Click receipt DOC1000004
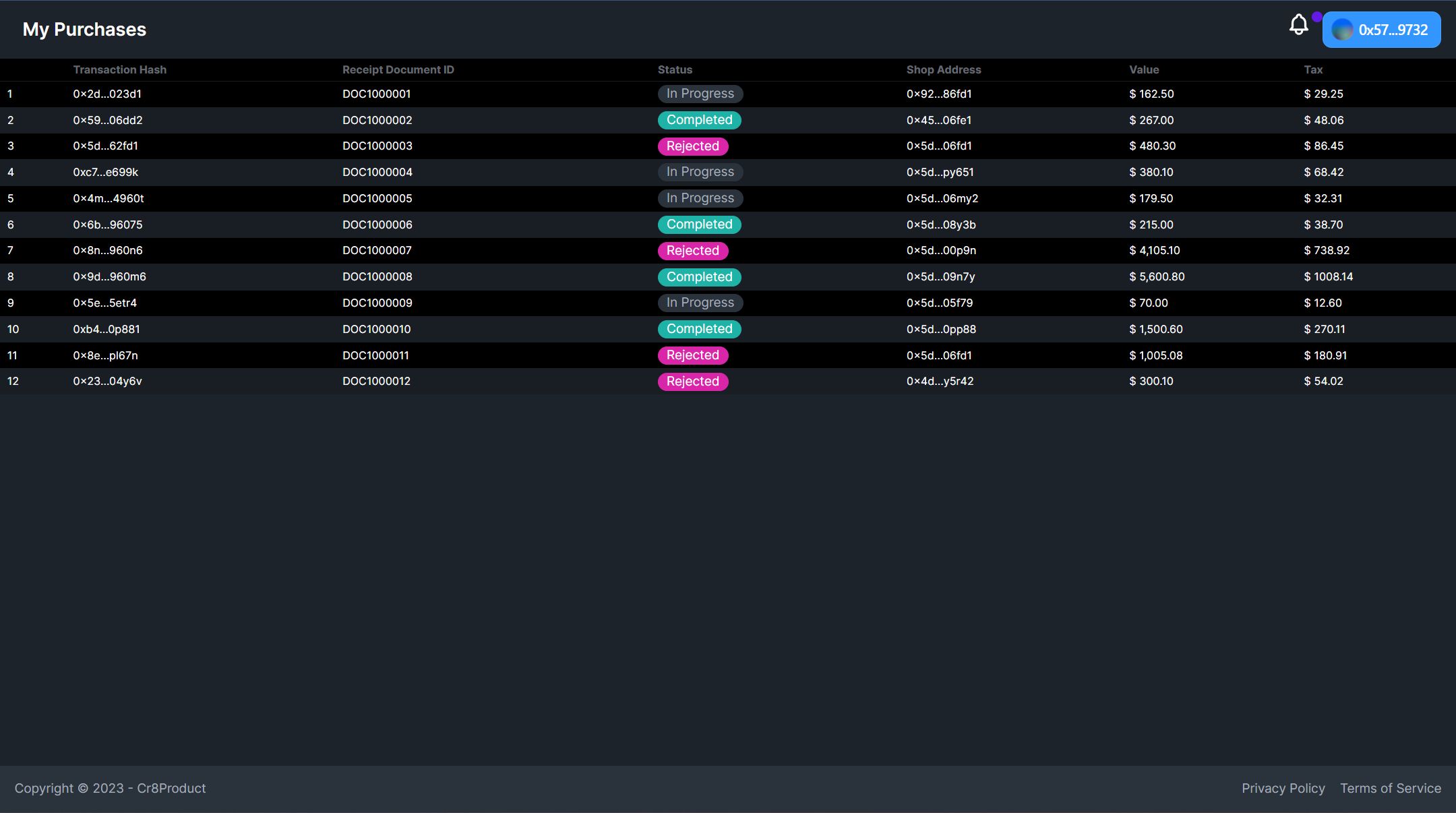The image size is (1456, 813). 377,172
